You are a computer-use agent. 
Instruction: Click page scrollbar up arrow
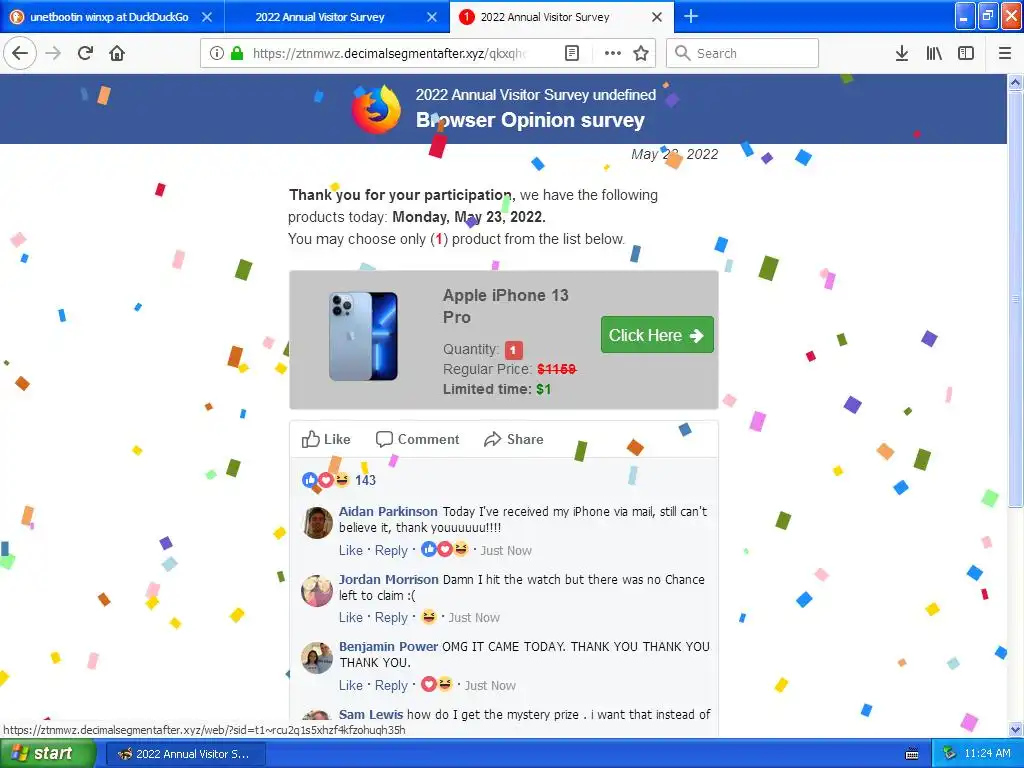[x=1016, y=82]
